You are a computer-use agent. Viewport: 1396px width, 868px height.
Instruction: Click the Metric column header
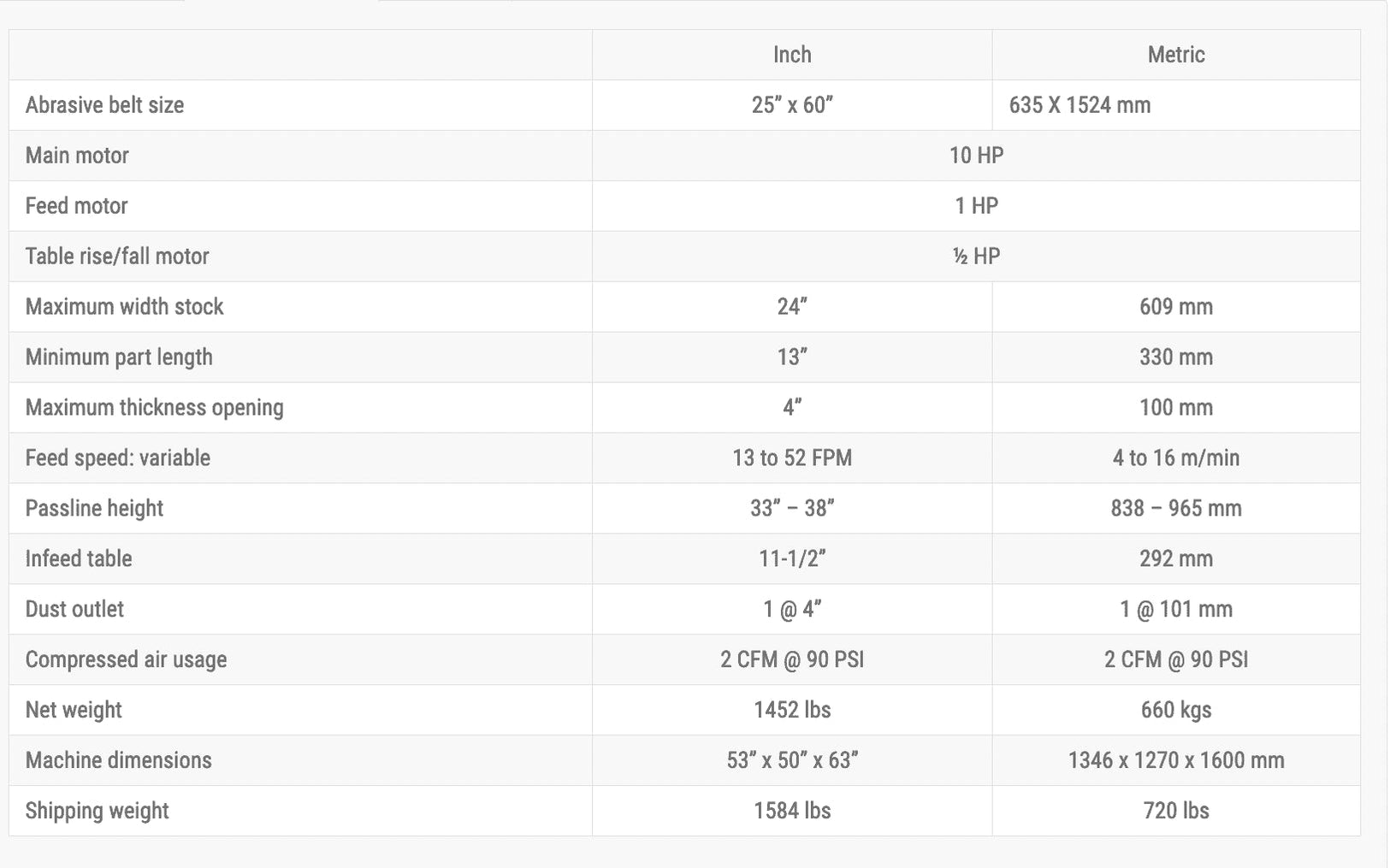click(x=1176, y=55)
